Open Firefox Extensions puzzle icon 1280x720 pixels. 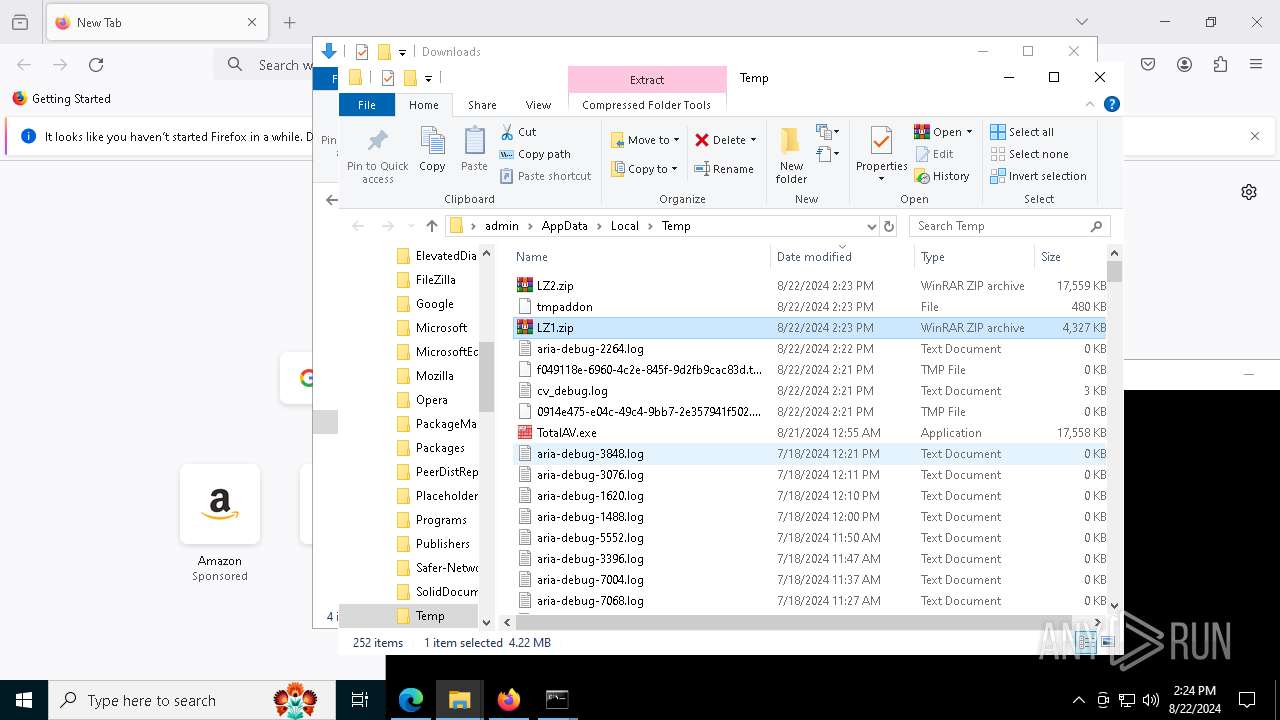coord(1220,65)
